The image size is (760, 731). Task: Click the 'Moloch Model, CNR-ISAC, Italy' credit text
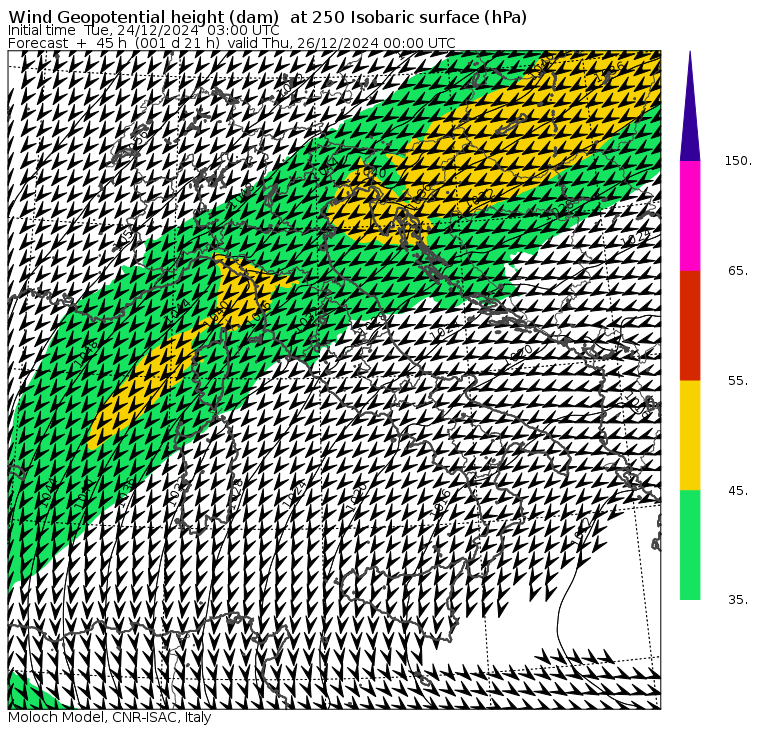(x=110, y=717)
